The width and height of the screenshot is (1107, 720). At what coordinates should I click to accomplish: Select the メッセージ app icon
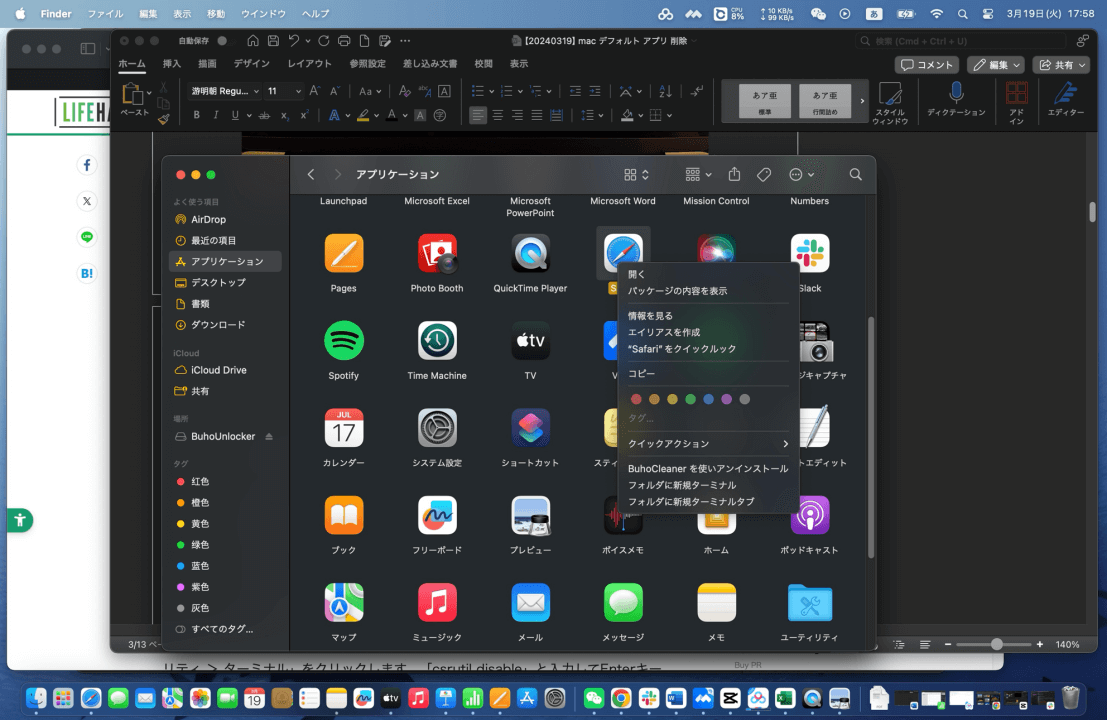tap(623, 602)
